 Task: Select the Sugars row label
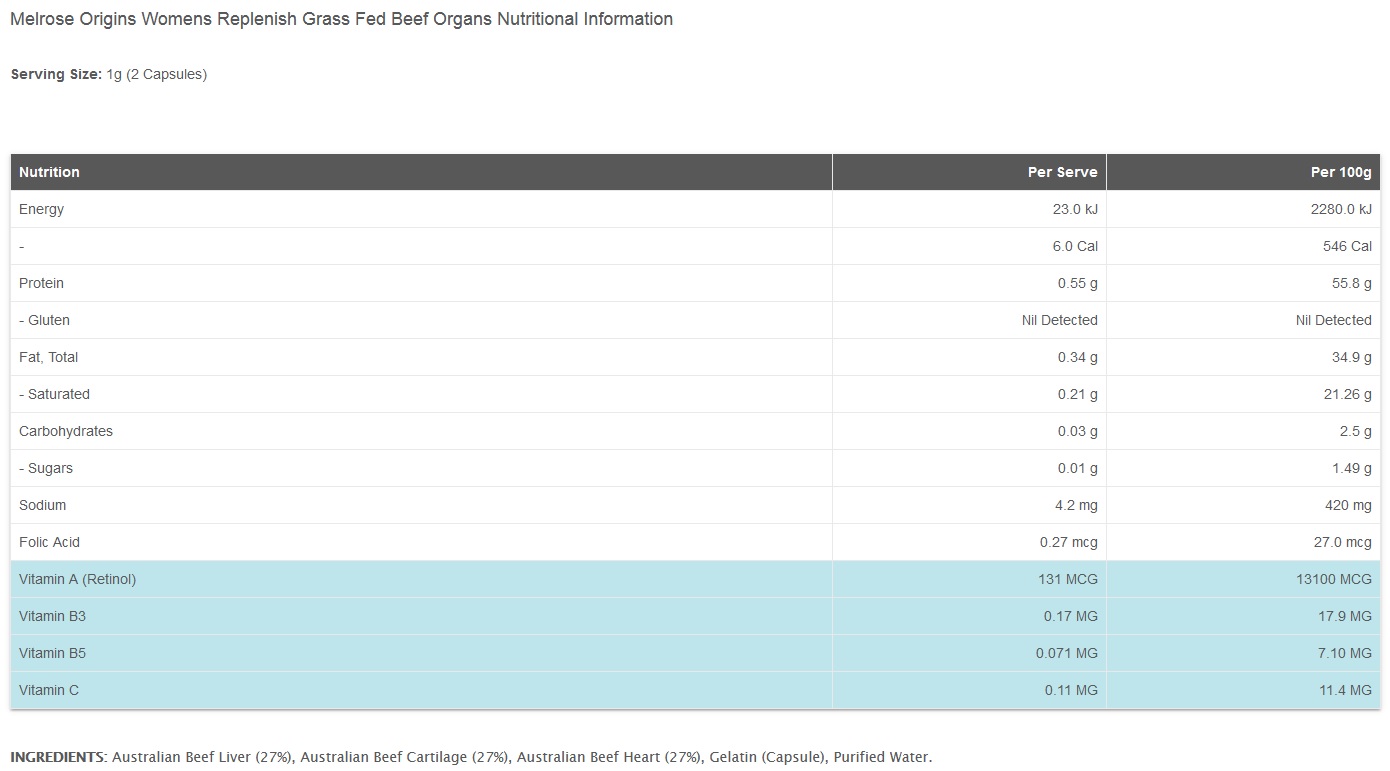[x=46, y=468]
